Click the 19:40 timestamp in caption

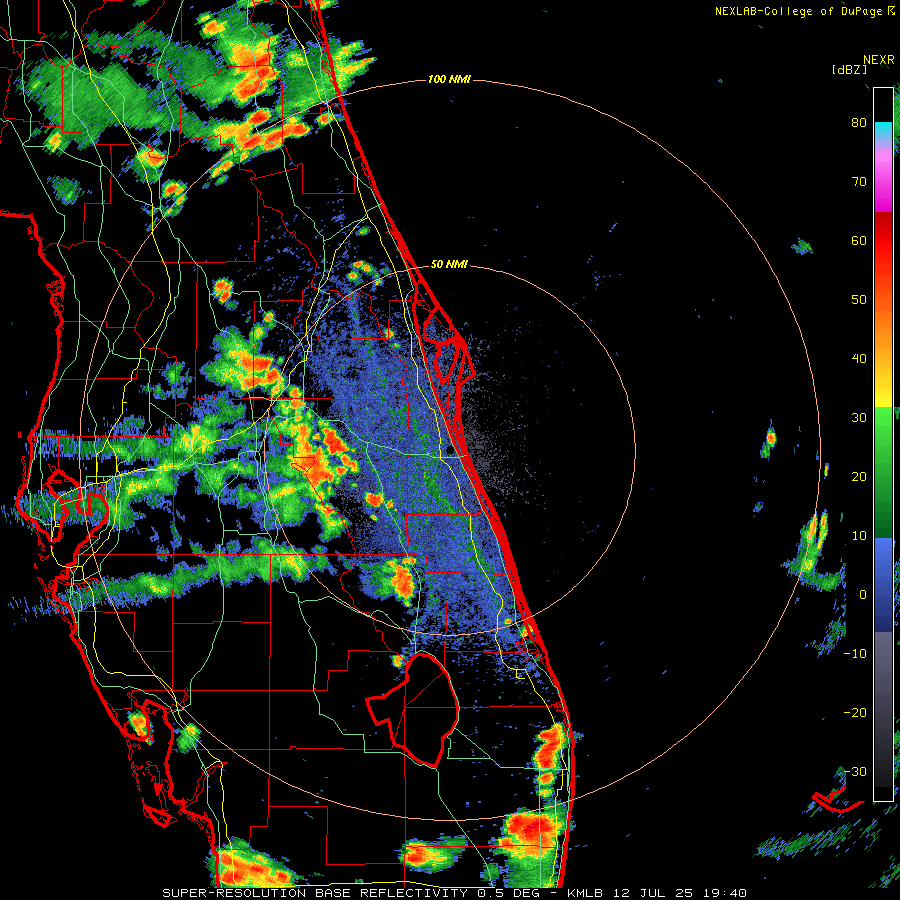(x=726, y=893)
